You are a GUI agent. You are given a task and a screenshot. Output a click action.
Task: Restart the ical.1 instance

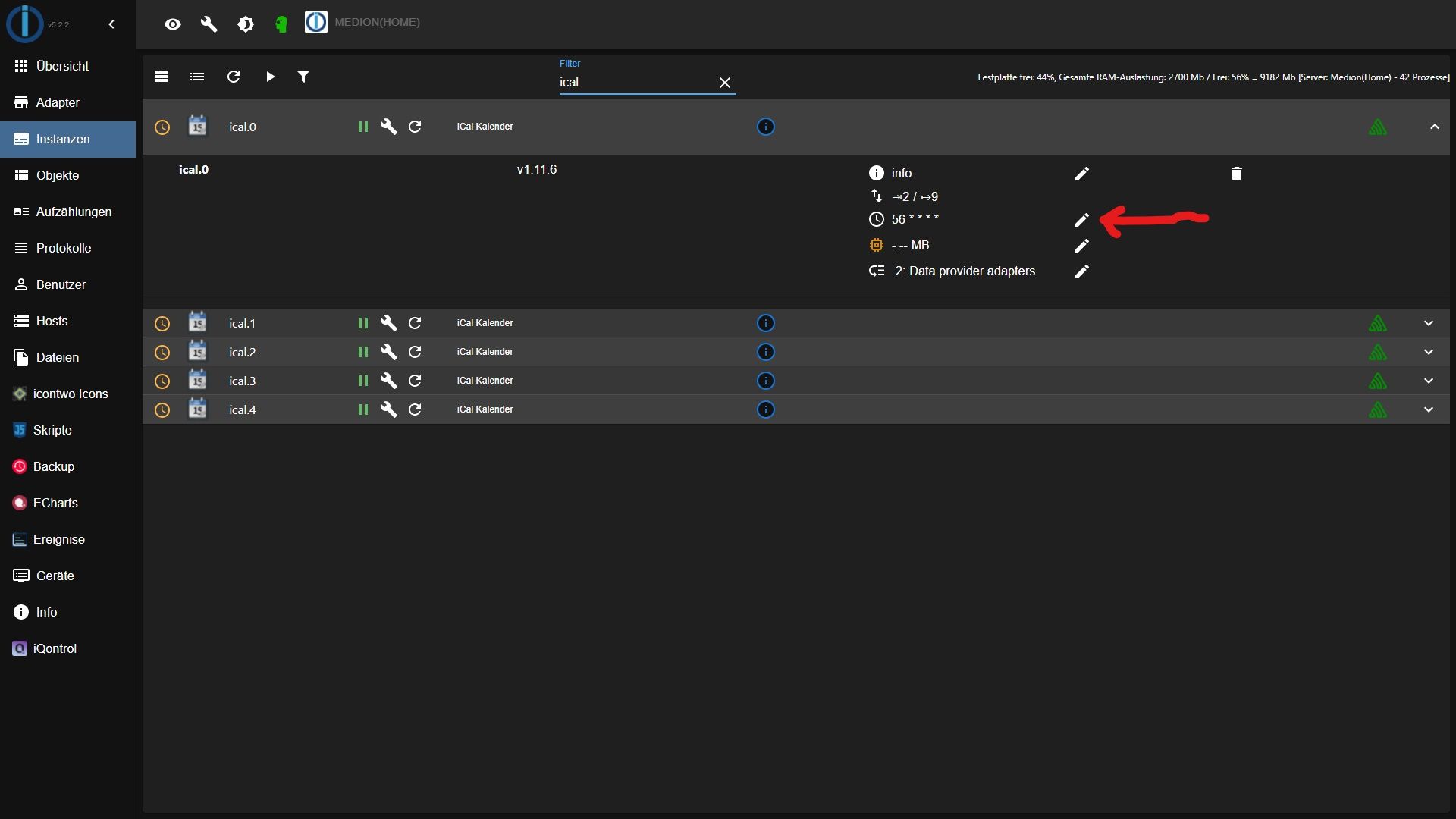click(415, 323)
